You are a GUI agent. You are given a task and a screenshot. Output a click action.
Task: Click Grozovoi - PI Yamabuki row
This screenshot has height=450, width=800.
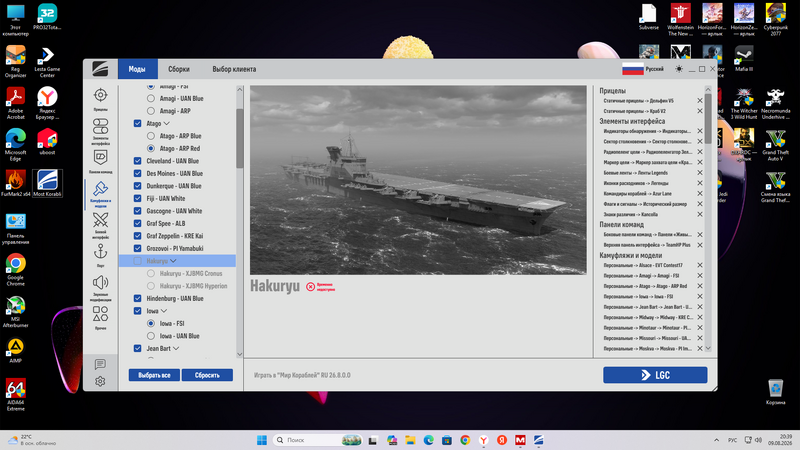177,248
